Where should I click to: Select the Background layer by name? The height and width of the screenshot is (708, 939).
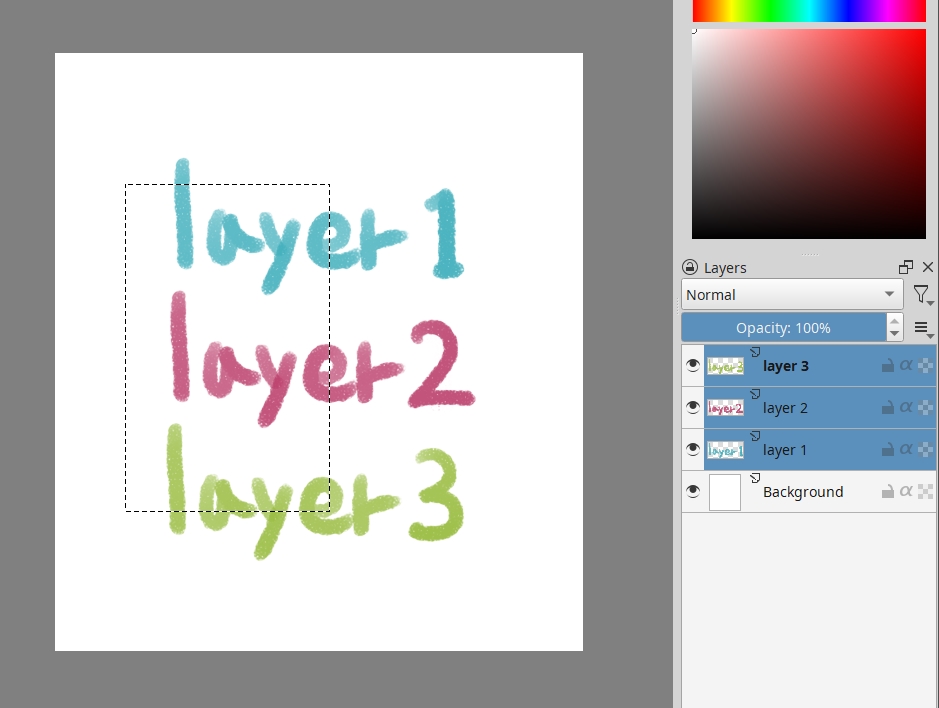pyautogui.click(x=803, y=492)
